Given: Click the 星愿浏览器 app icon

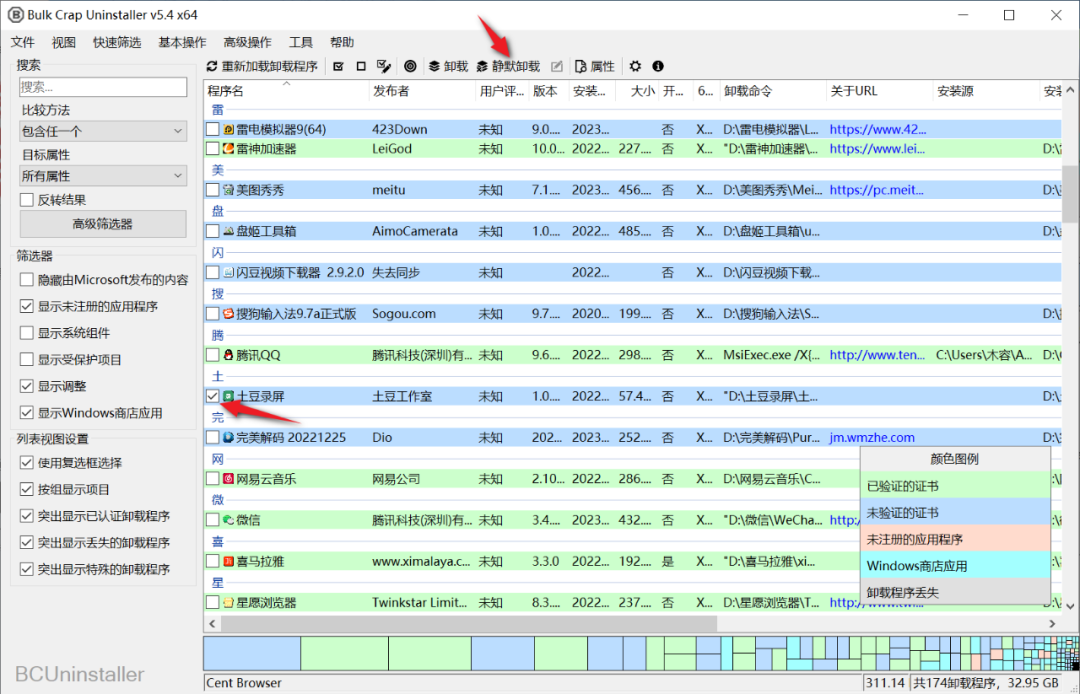Looking at the screenshot, I should [229, 603].
